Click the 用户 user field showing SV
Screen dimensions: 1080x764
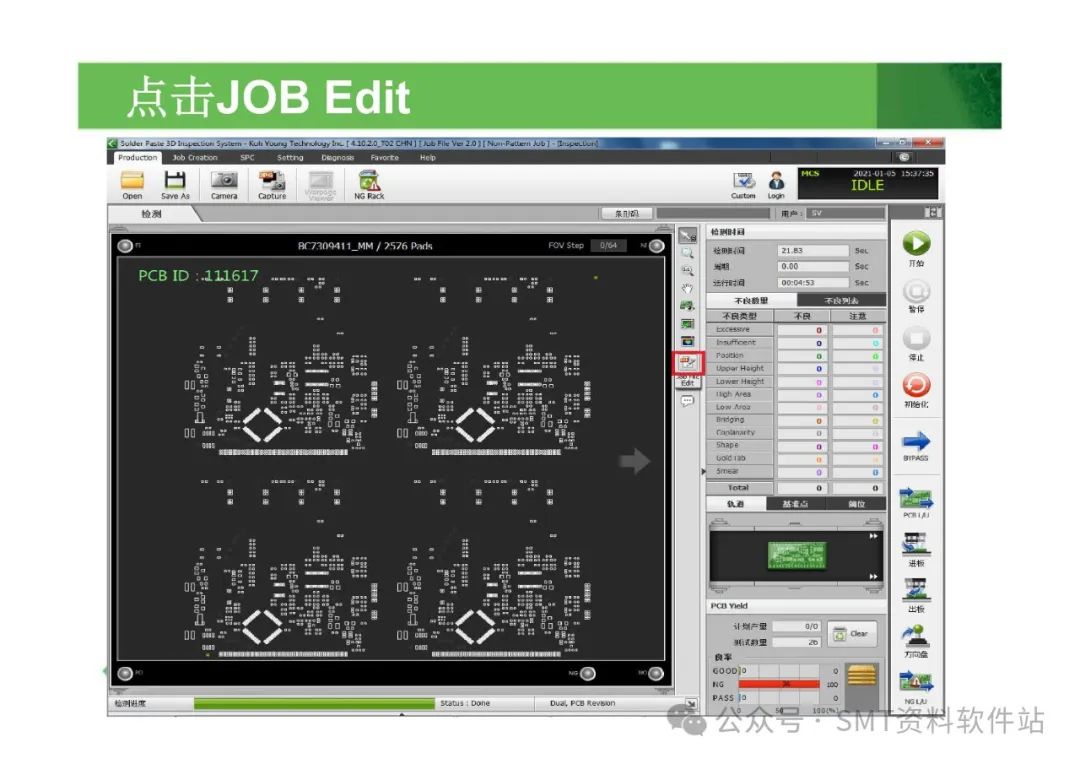click(x=846, y=214)
